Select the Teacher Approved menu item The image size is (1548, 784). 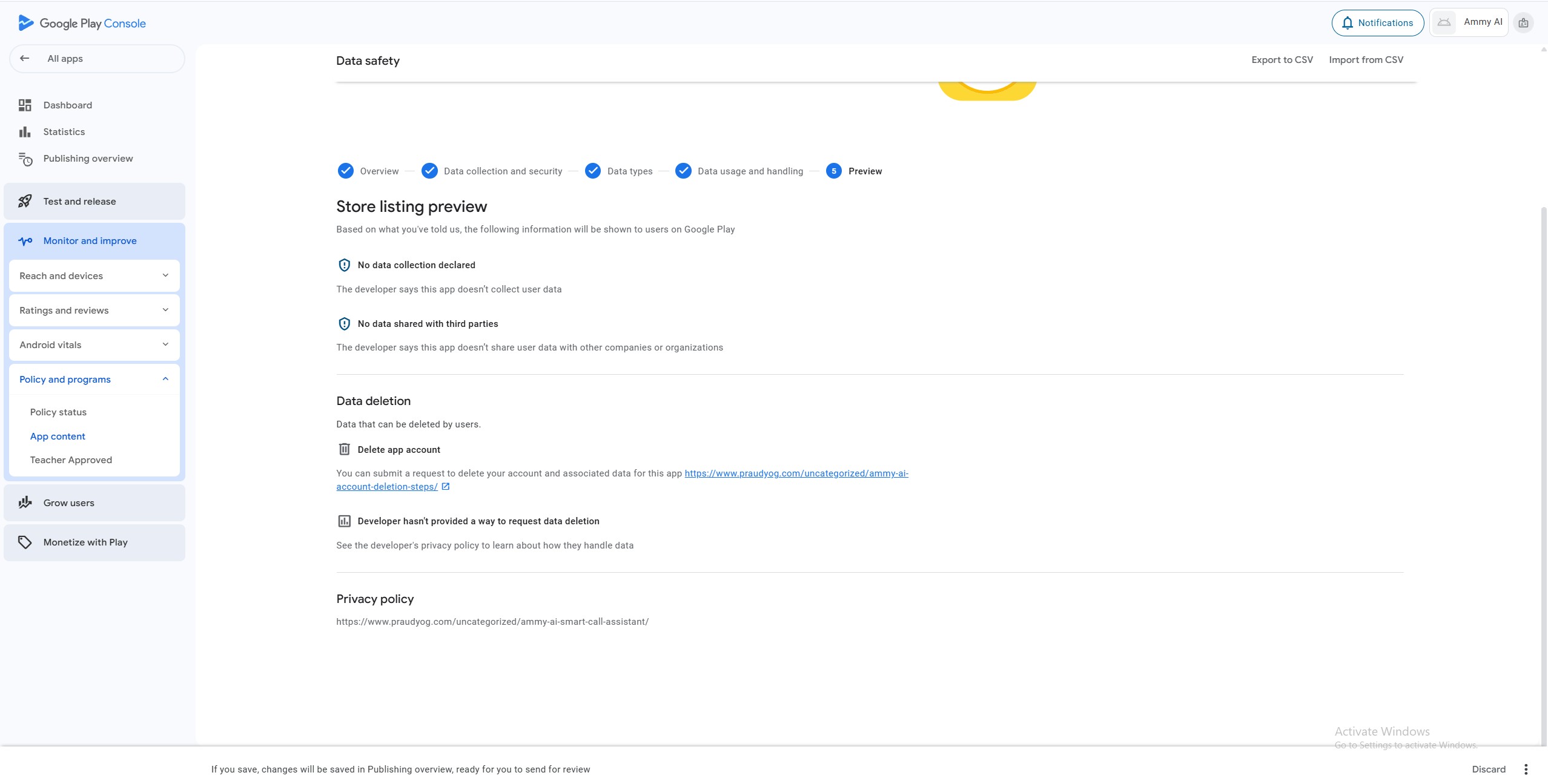[x=71, y=460]
